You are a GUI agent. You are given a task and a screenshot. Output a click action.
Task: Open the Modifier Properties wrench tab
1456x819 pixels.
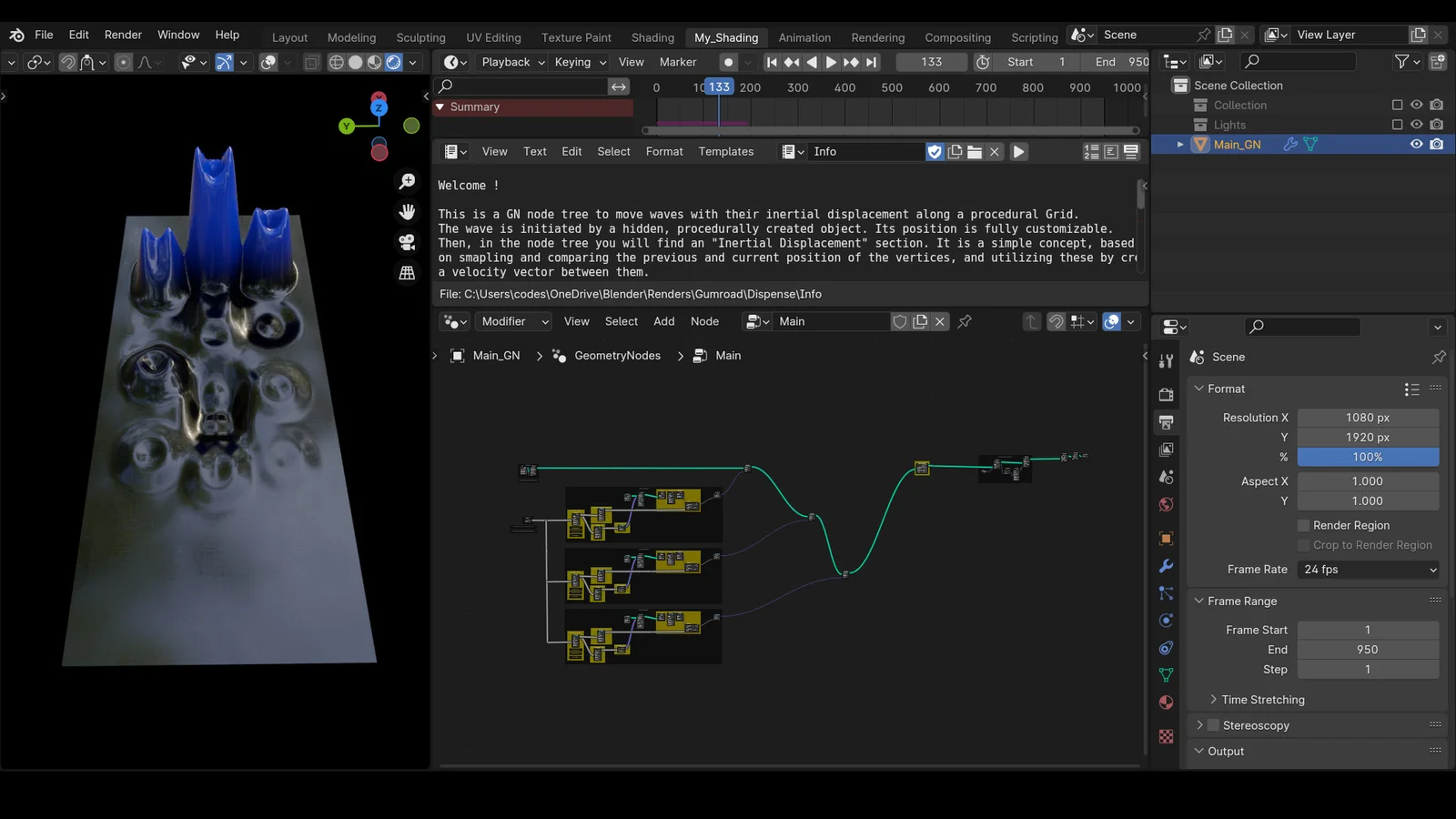[x=1166, y=566]
